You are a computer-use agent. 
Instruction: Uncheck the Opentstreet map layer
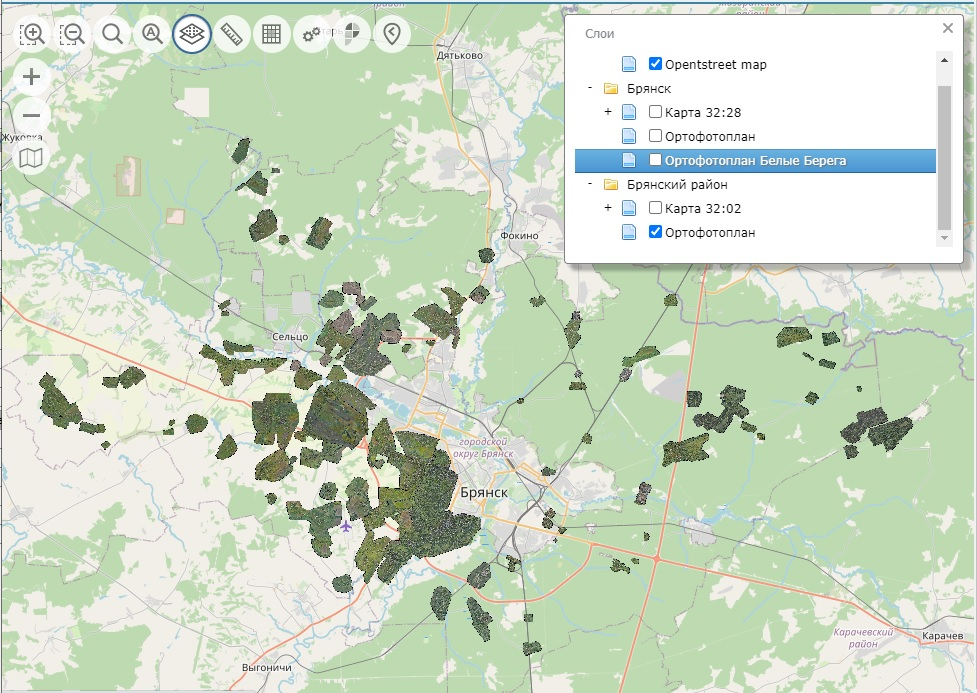[x=655, y=64]
